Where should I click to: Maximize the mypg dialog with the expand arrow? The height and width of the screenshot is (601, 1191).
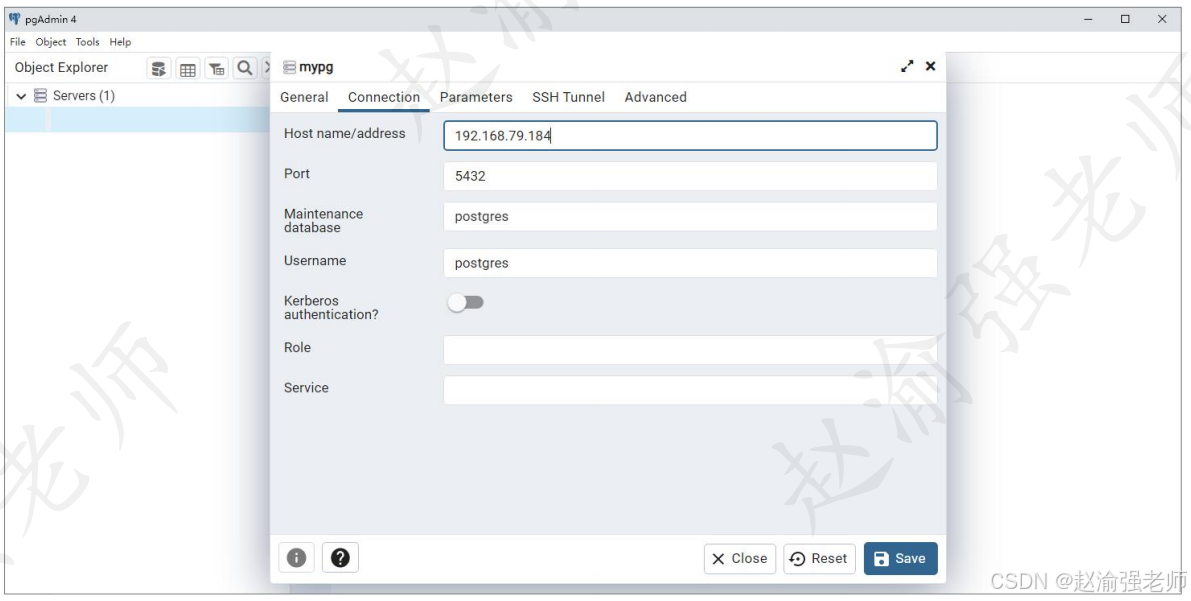907,66
